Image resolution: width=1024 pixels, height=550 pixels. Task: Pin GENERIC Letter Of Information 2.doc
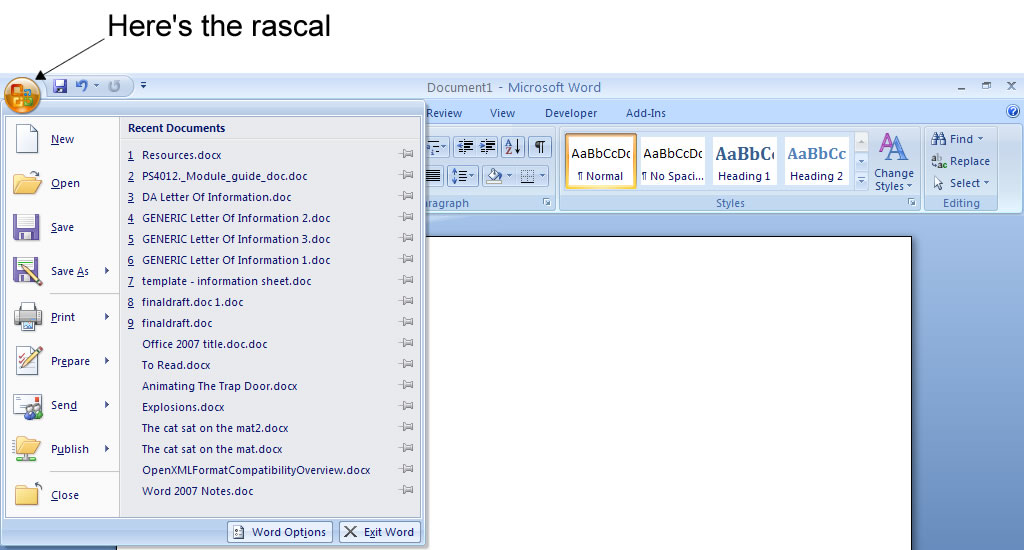(x=406, y=217)
